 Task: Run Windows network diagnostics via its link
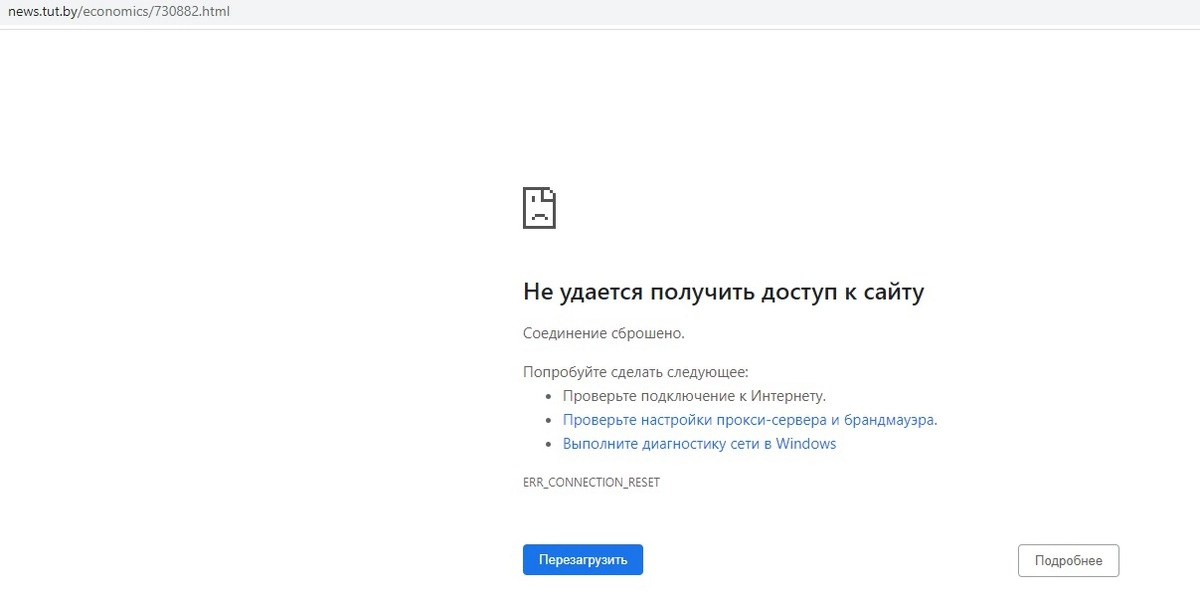(699, 443)
